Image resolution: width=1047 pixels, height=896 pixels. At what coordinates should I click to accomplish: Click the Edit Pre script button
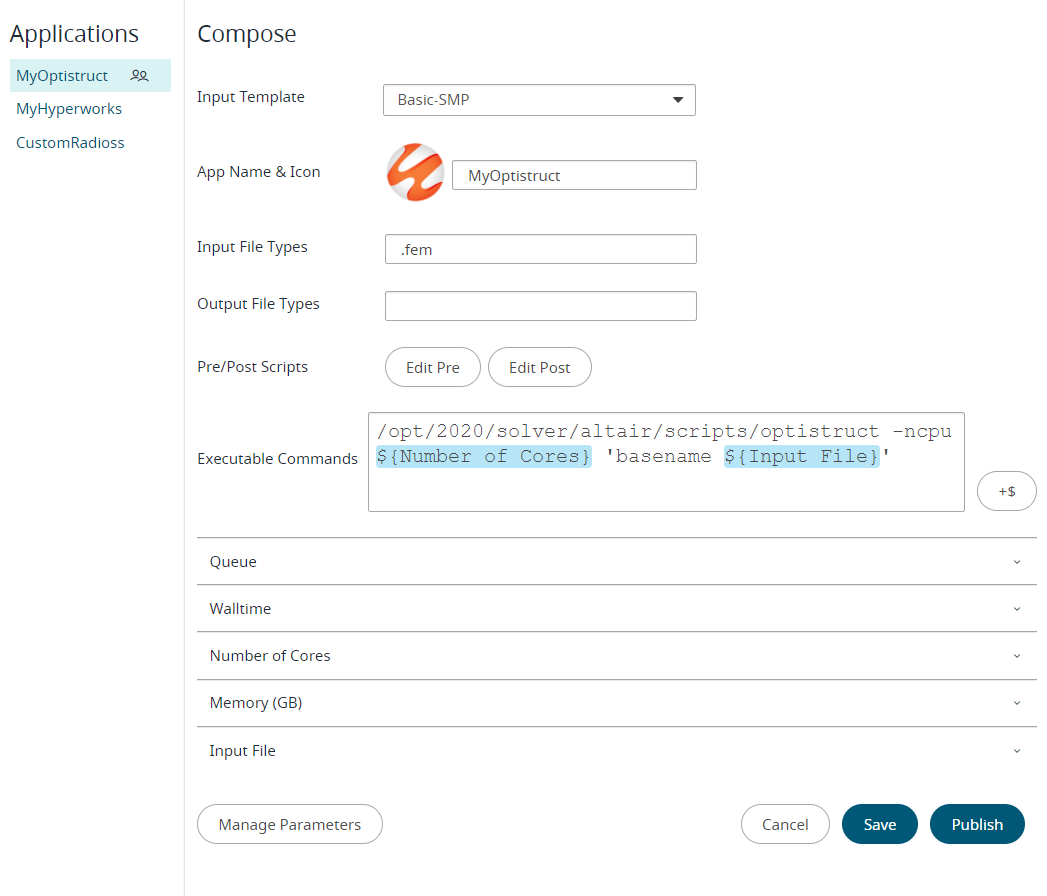(x=433, y=367)
